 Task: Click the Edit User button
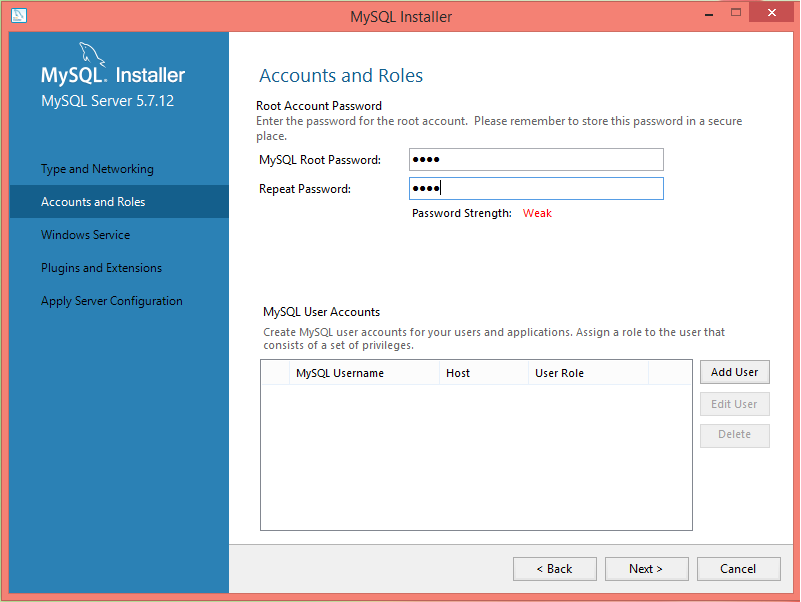coord(734,404)
